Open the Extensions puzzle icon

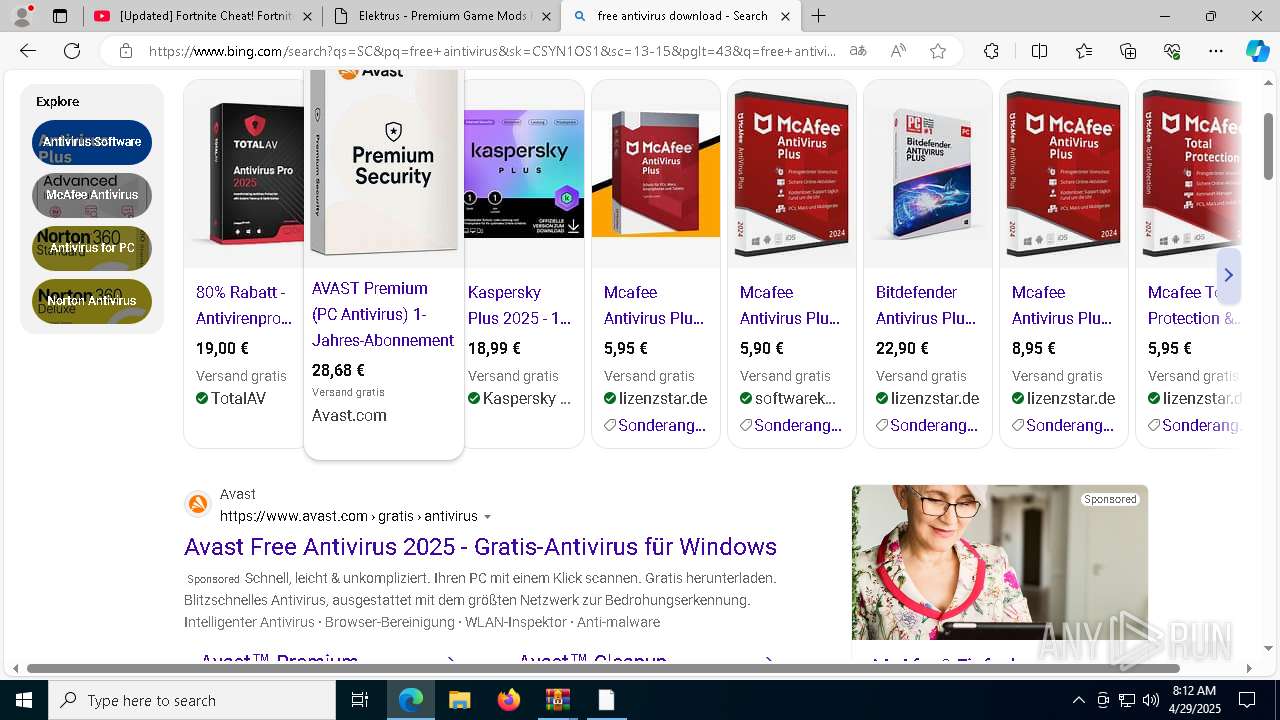pos(991,51)
